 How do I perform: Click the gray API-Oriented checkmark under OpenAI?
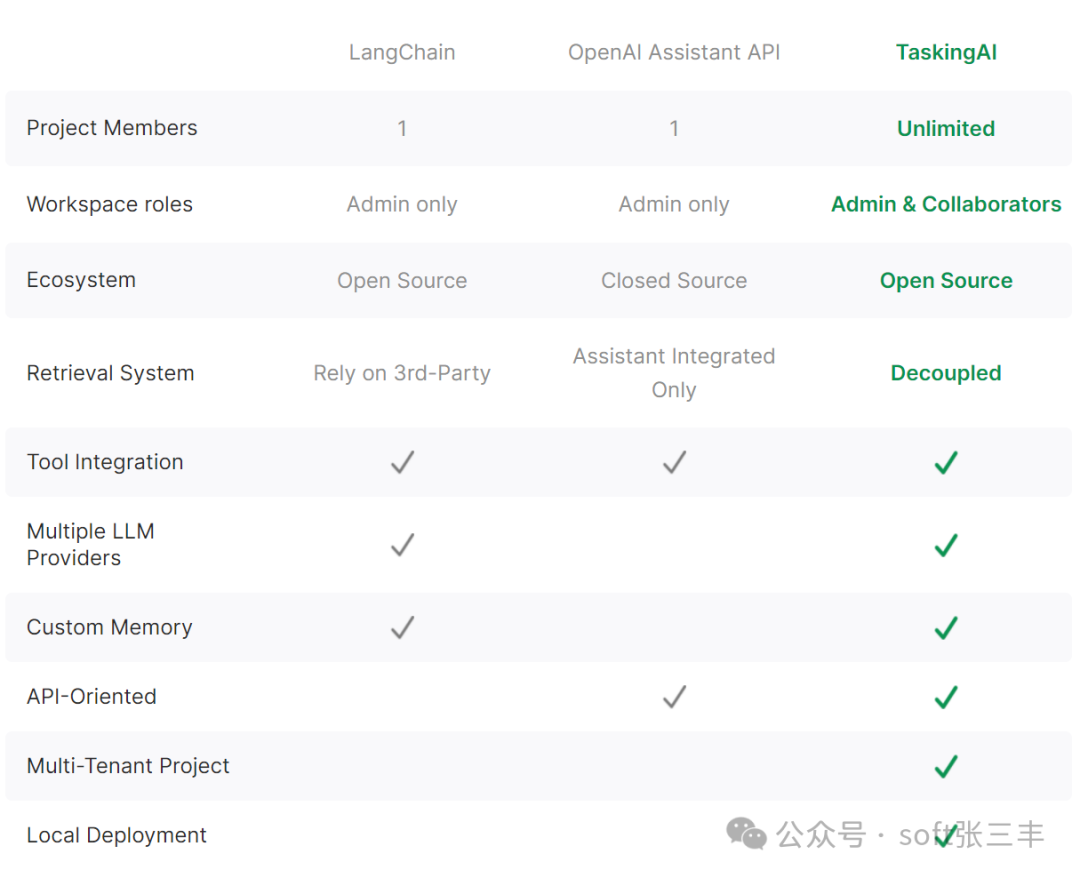pos(674,697)
